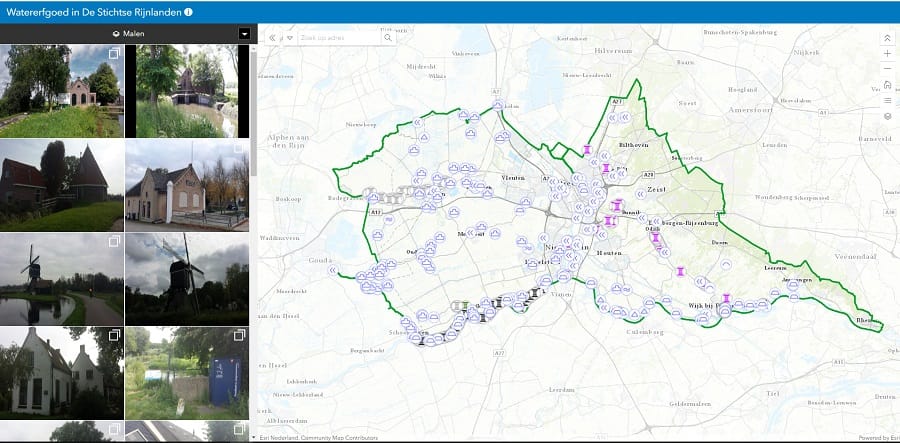Open the dark windmill close-up photo

(187, 279)
